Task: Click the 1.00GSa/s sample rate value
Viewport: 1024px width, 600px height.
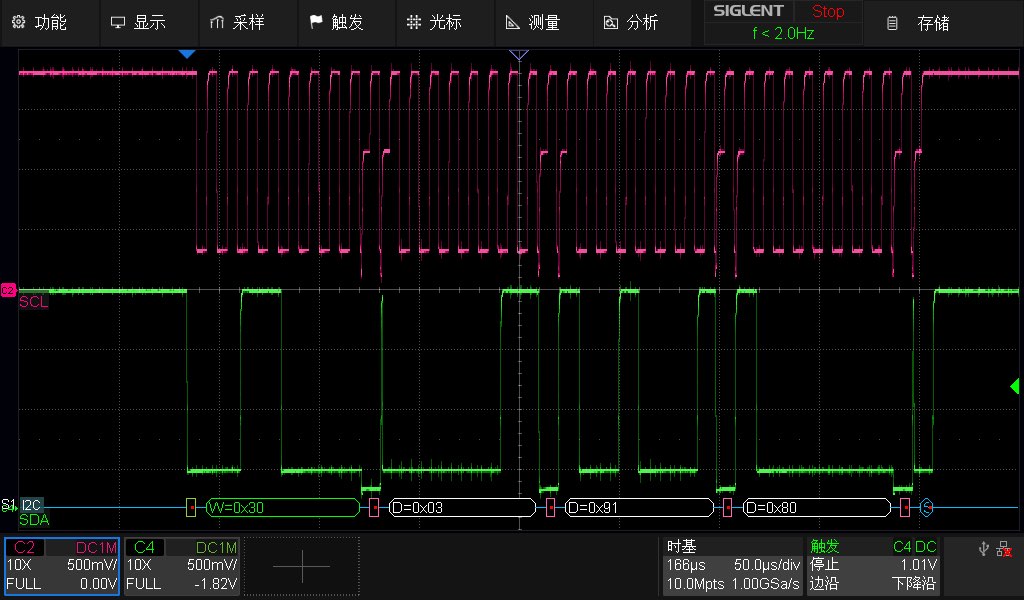Action: coord(765,584)
